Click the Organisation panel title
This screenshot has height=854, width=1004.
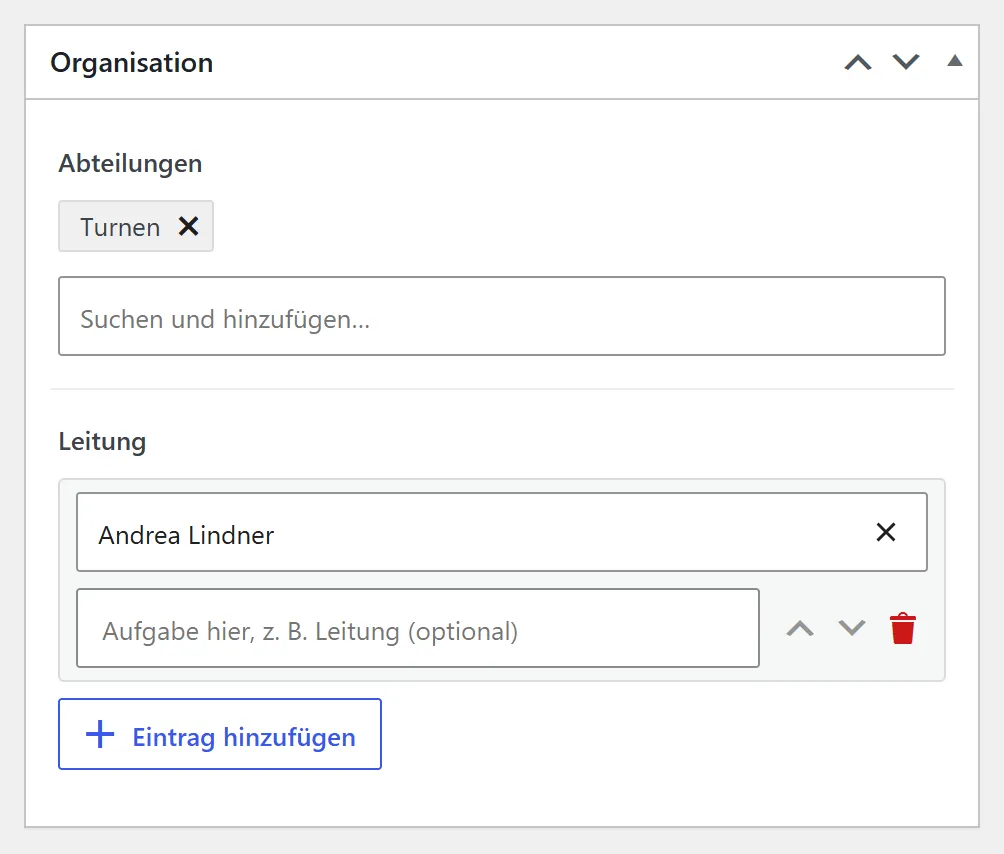click(x=132, y=63)
